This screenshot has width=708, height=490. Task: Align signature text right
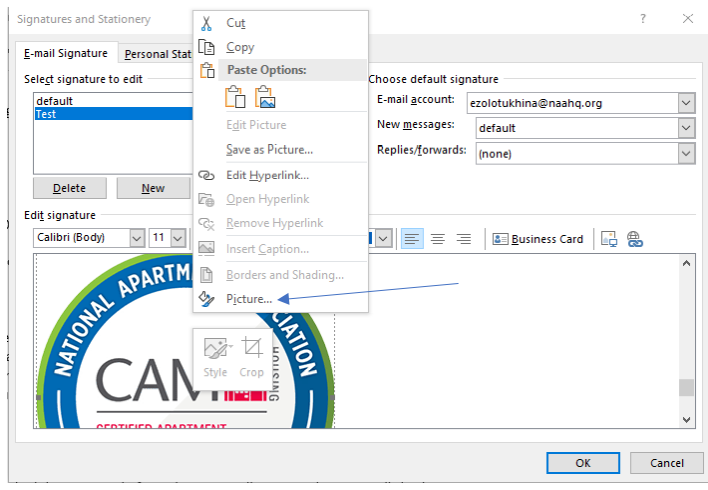click(x=464, y=238)
